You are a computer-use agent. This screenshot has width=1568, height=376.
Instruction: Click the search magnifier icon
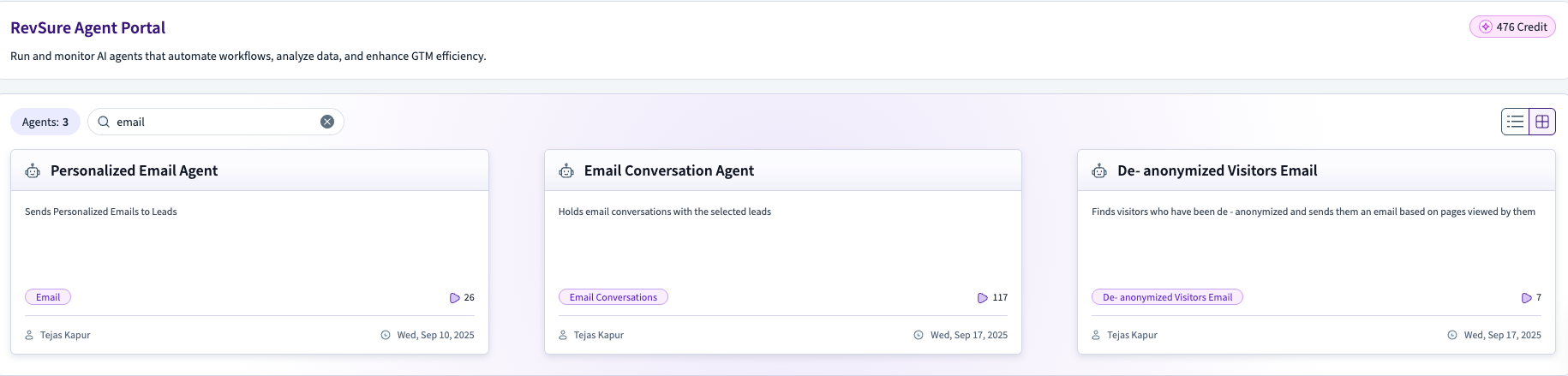pyautogui.click(x=104, y=122)
